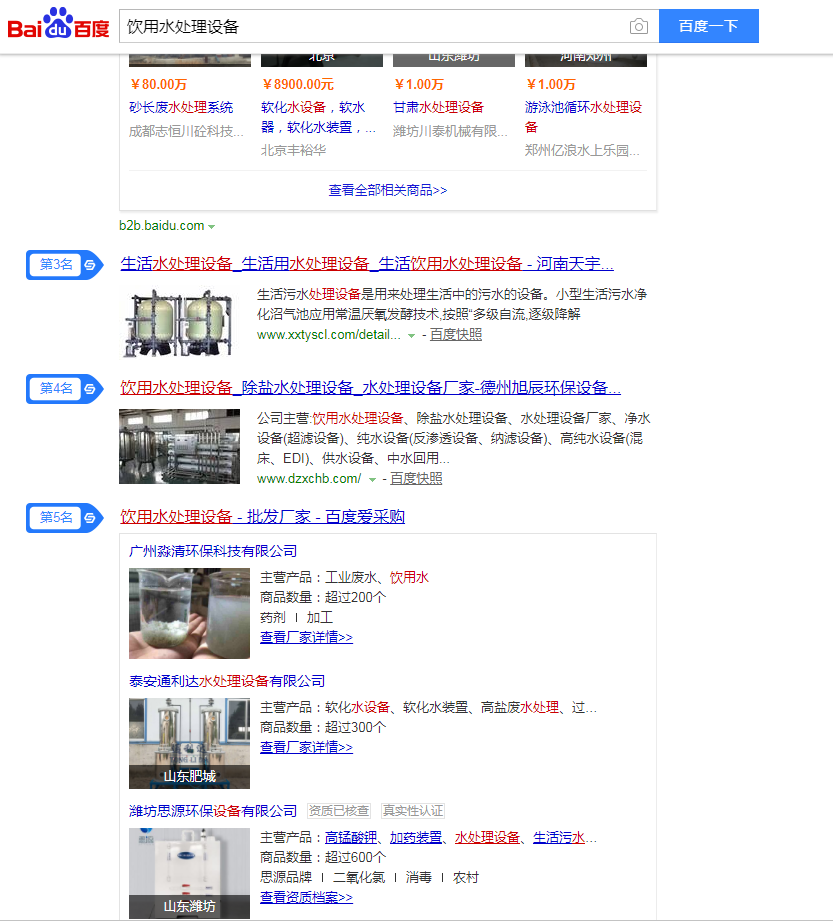Click the 水处理设备 link in 潍坊思源 products
The height and width of the screenshot is (921, 833).
coord(488,838)
